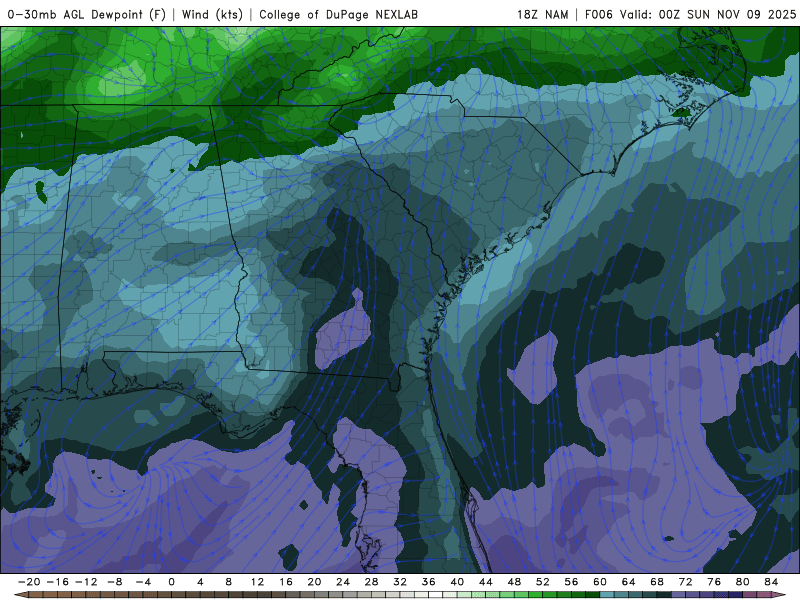The image size is (800, 600).
Task: Click the 36 label on the color scale
Action: 429,582
